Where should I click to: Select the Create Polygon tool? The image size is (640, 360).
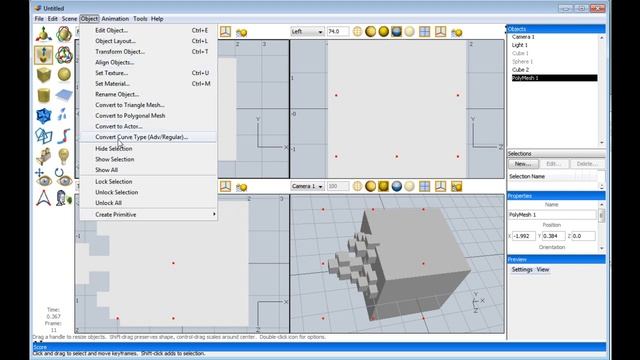44,136
